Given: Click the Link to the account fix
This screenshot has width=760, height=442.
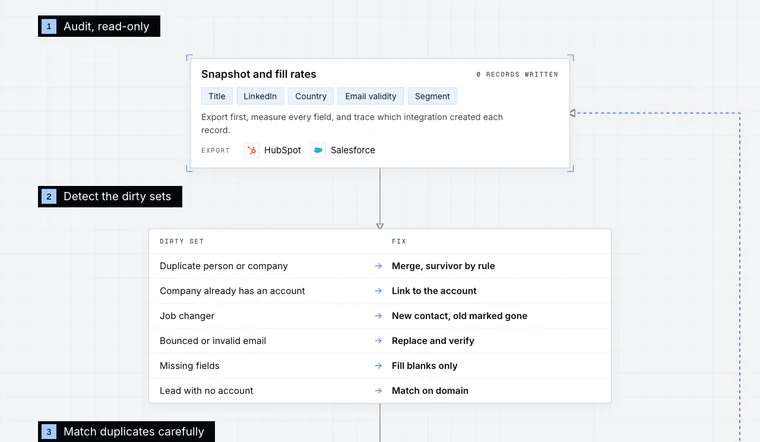Looking at the screenshot, I should (x=434, y=291).
